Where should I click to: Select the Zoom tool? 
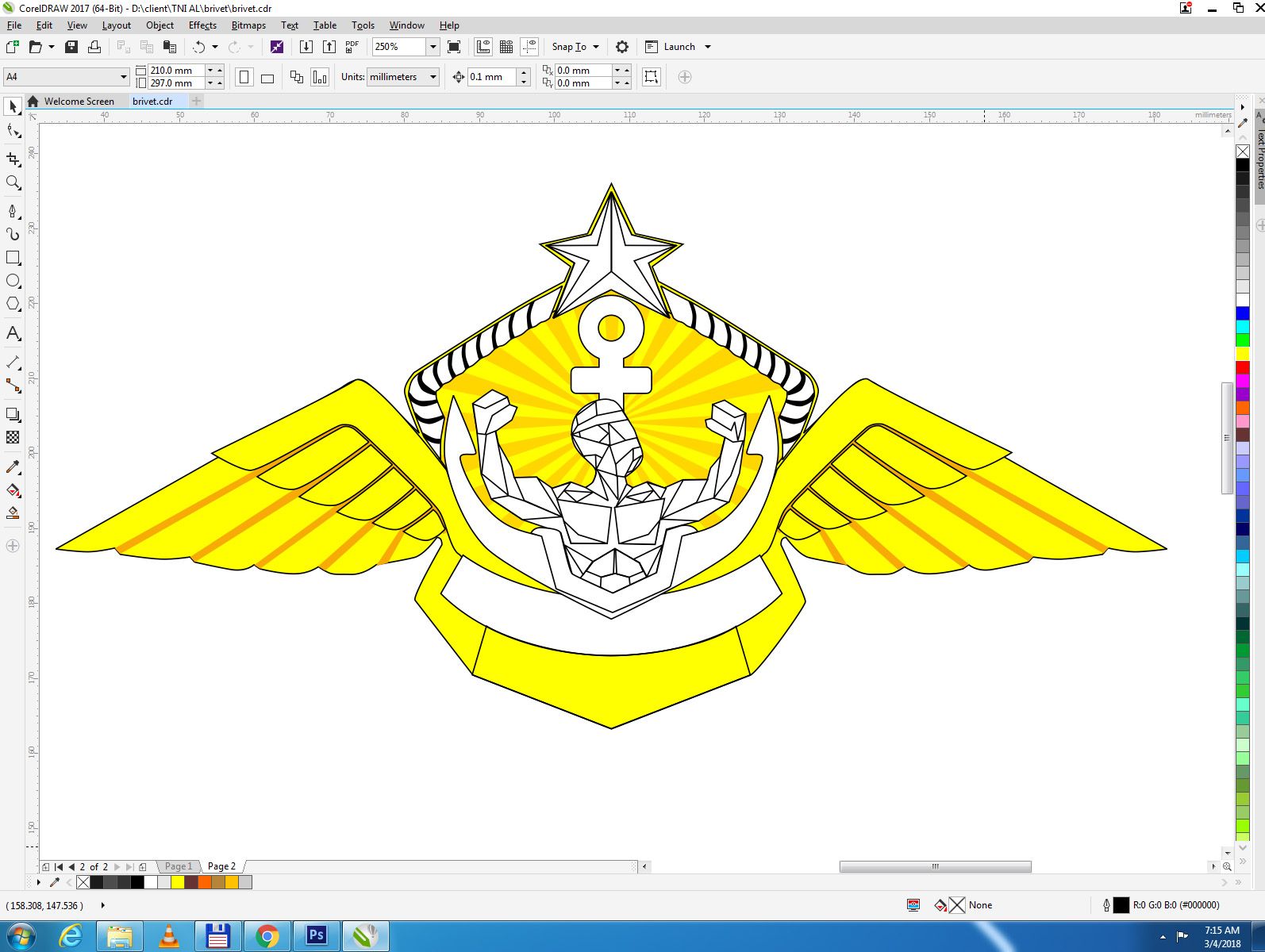coord(13,182)
